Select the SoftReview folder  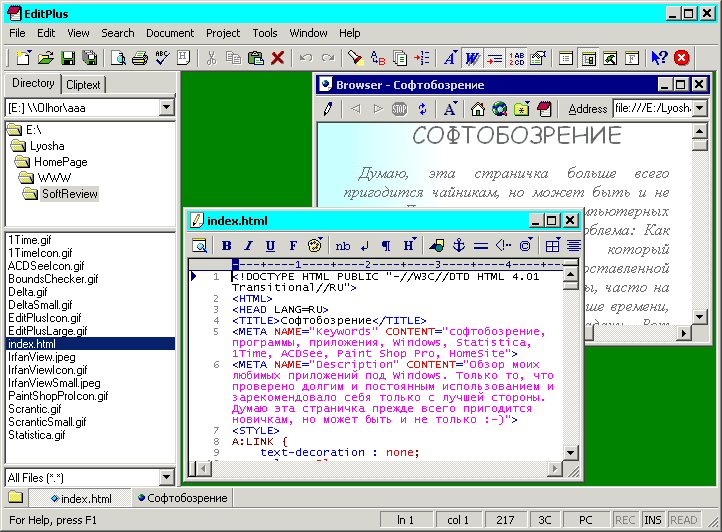(70, 194)
